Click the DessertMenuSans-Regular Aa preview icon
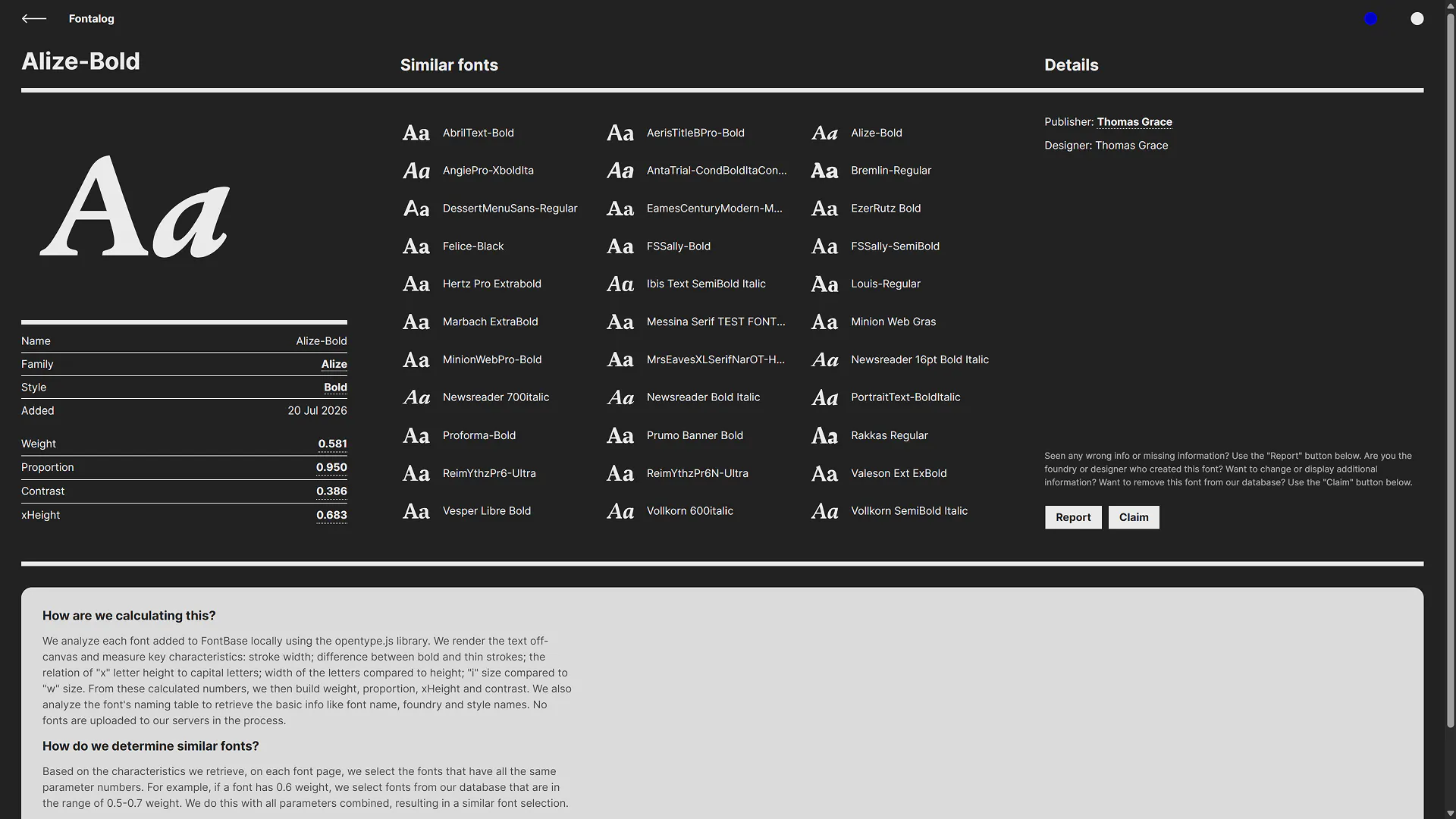 (416, 209)
